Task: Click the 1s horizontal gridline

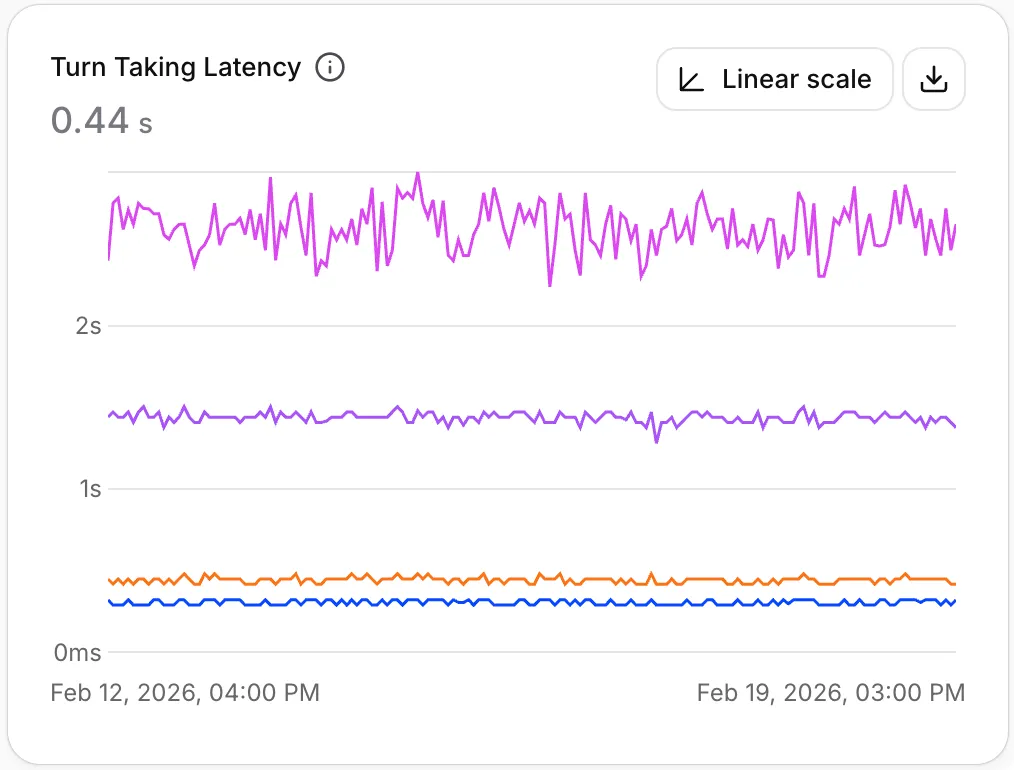Action: tap(532, 489)
